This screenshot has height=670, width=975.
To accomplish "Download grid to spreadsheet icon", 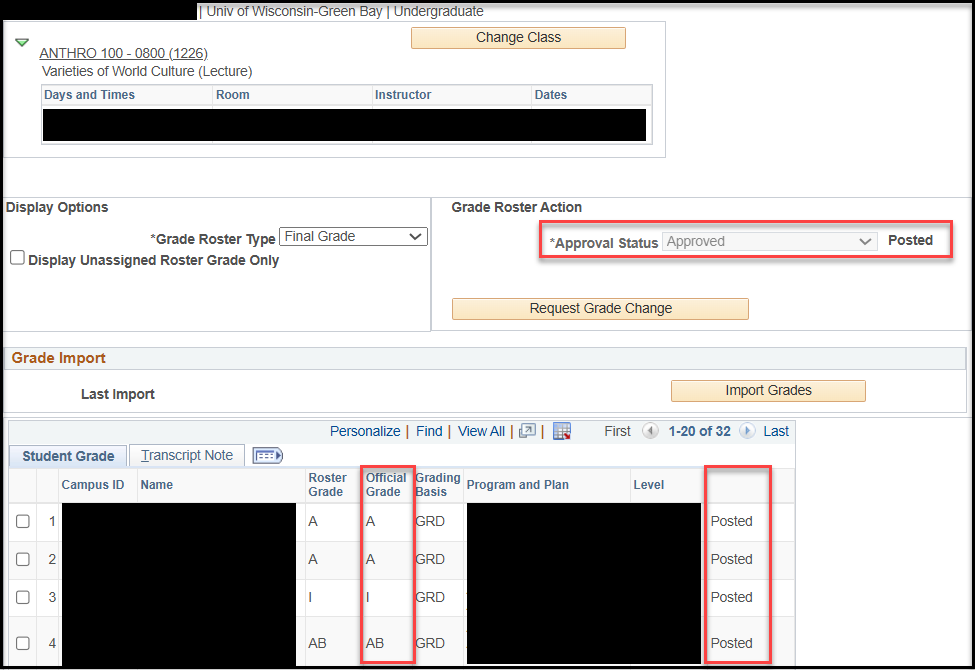I will click(x=561, y=431).
